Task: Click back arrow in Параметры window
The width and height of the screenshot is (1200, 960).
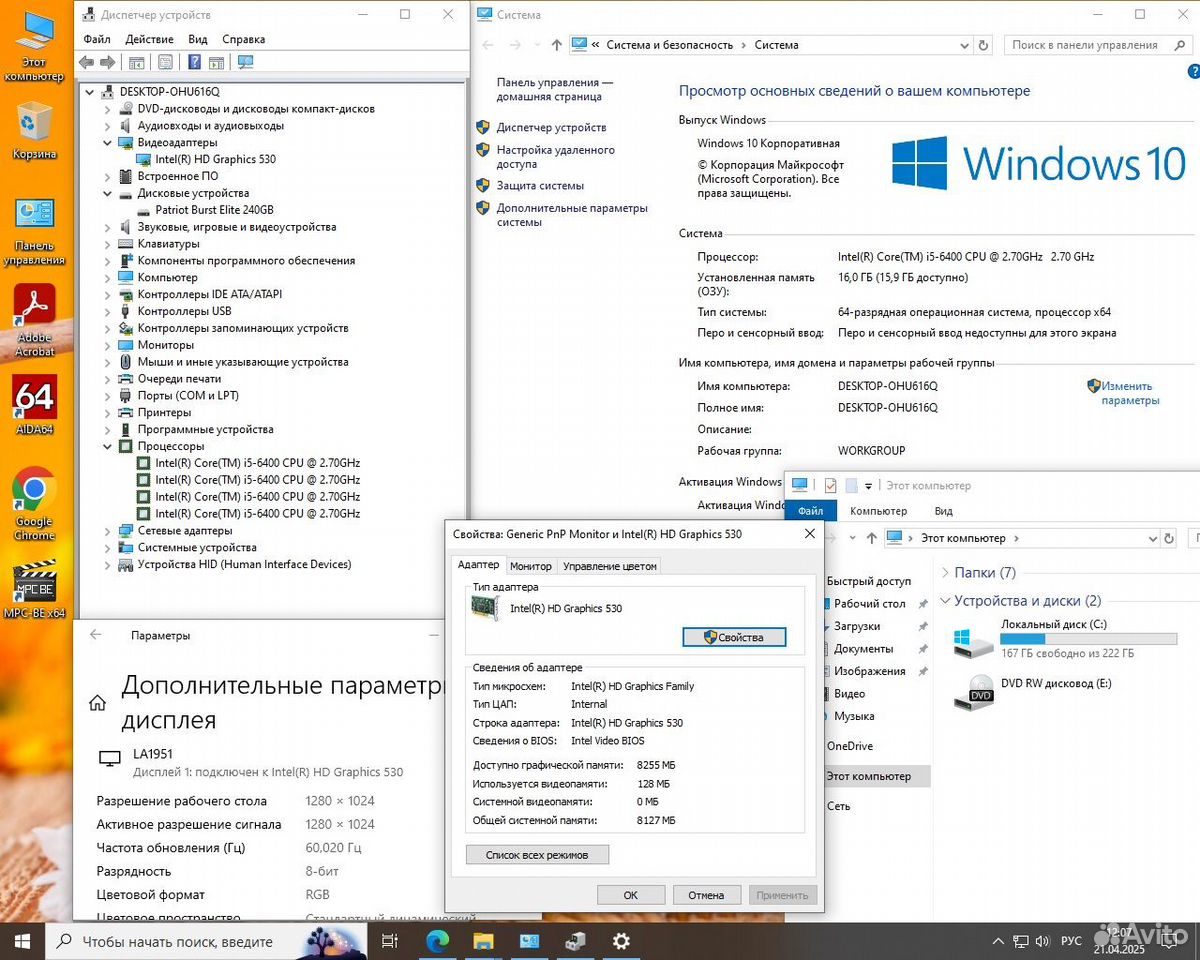Action: tap(96, 635)
